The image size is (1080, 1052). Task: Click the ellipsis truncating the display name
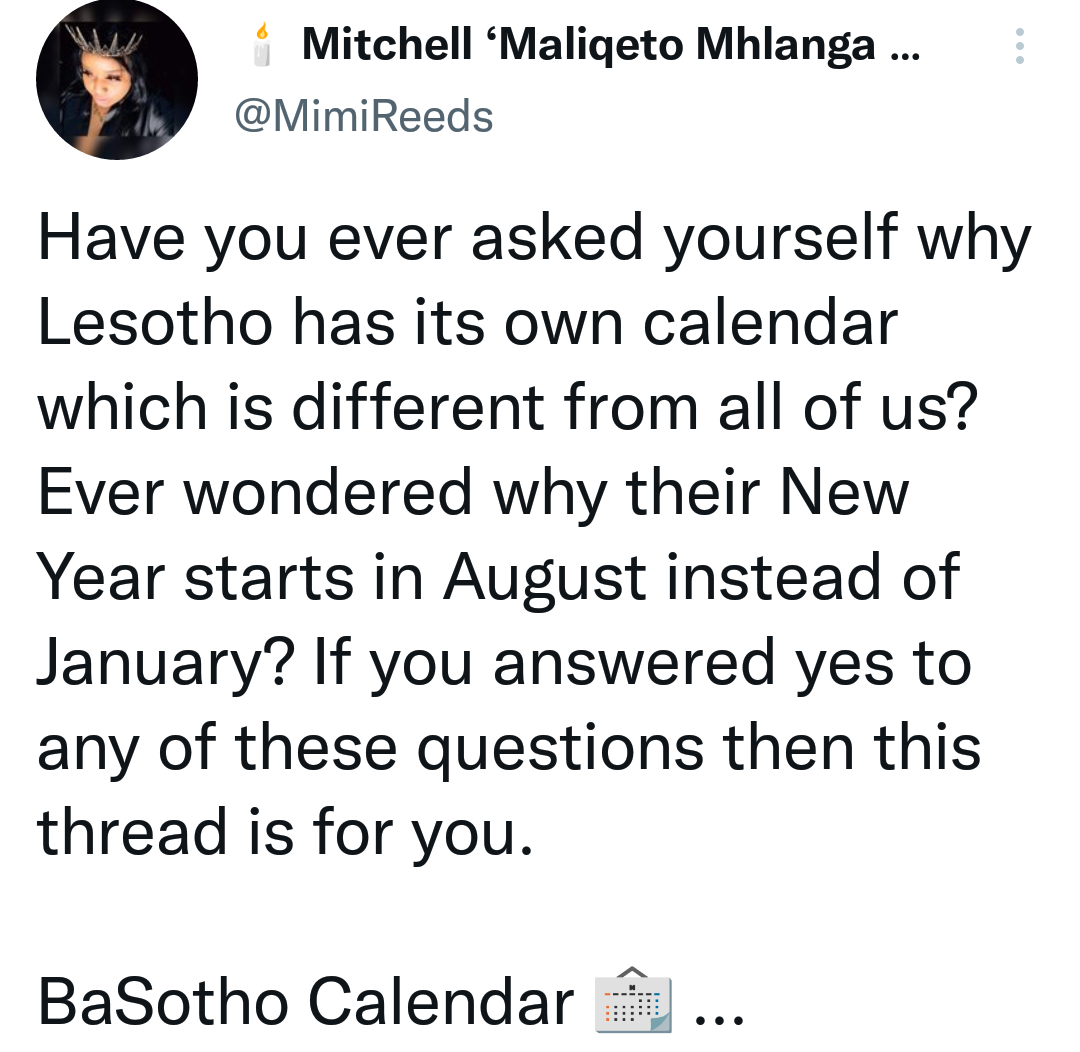(905, 56)
